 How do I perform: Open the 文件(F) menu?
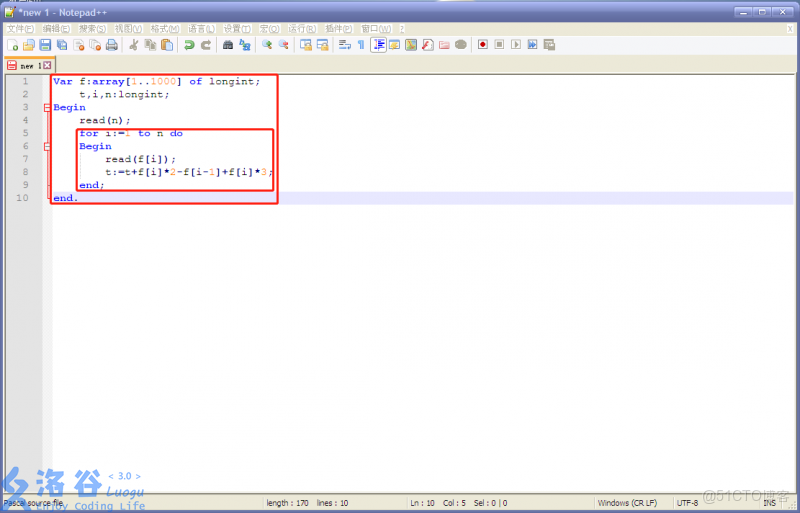(20, 29)
